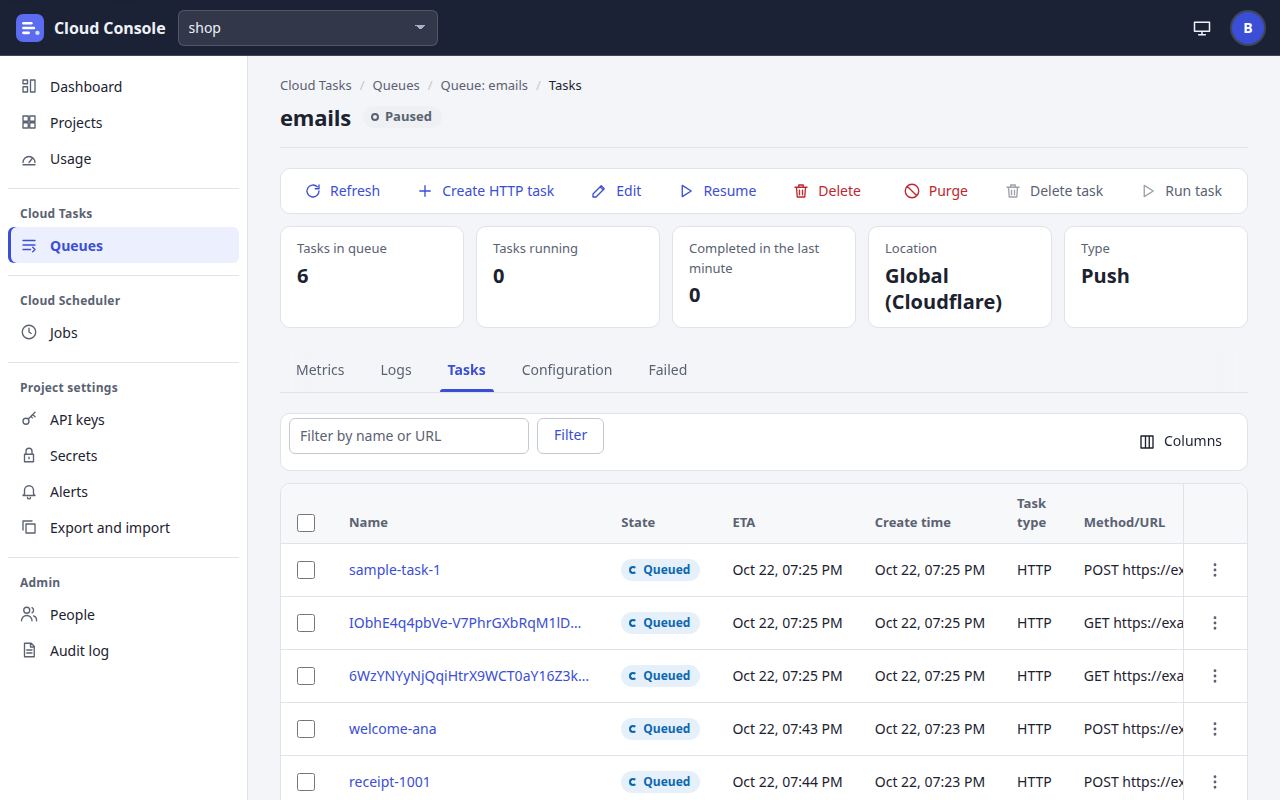Open the Columns chooser
The image size is (1280, 800).
[x=1181, y=441]
